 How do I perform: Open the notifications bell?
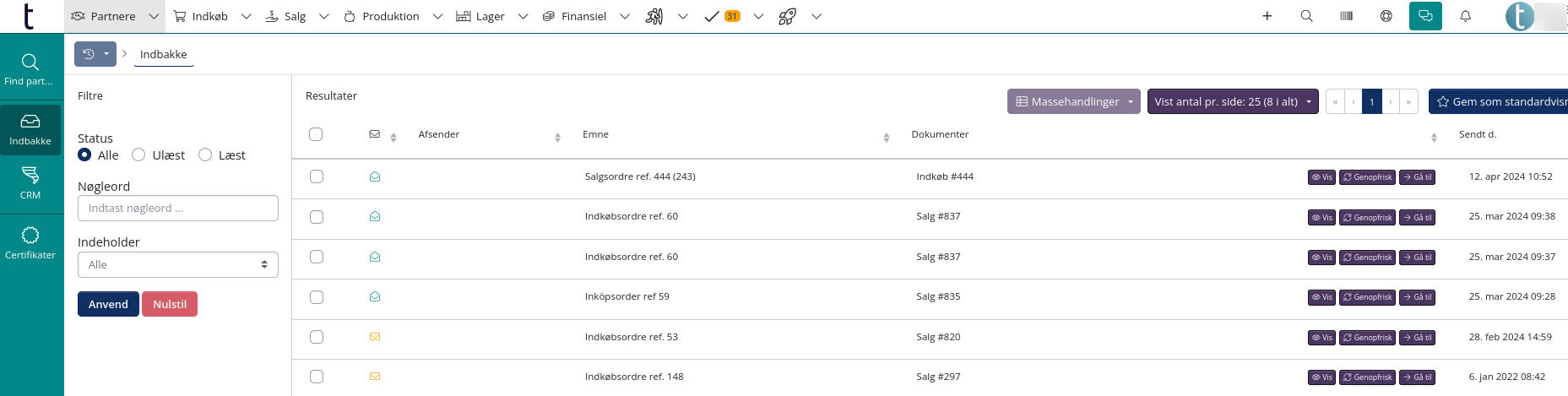(1465, 16)
